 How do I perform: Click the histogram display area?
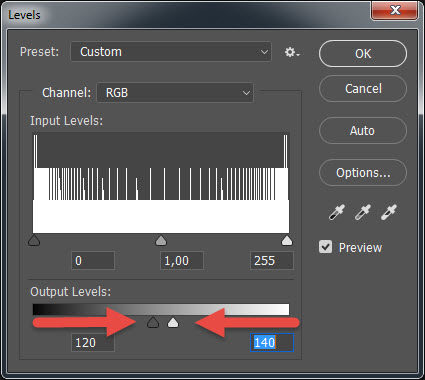tap(161, 183)
